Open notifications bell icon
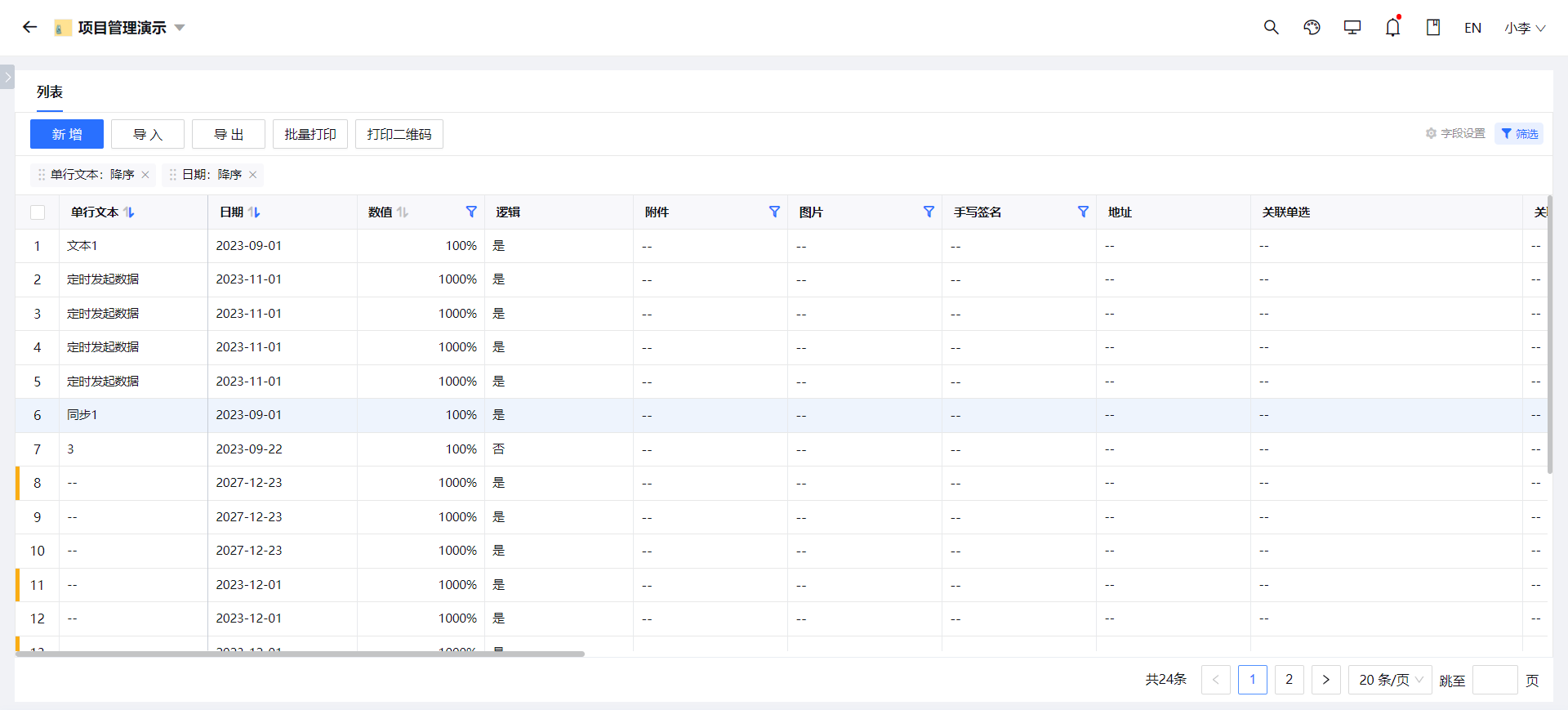The image size is (1568, 710). (1392, 27)
